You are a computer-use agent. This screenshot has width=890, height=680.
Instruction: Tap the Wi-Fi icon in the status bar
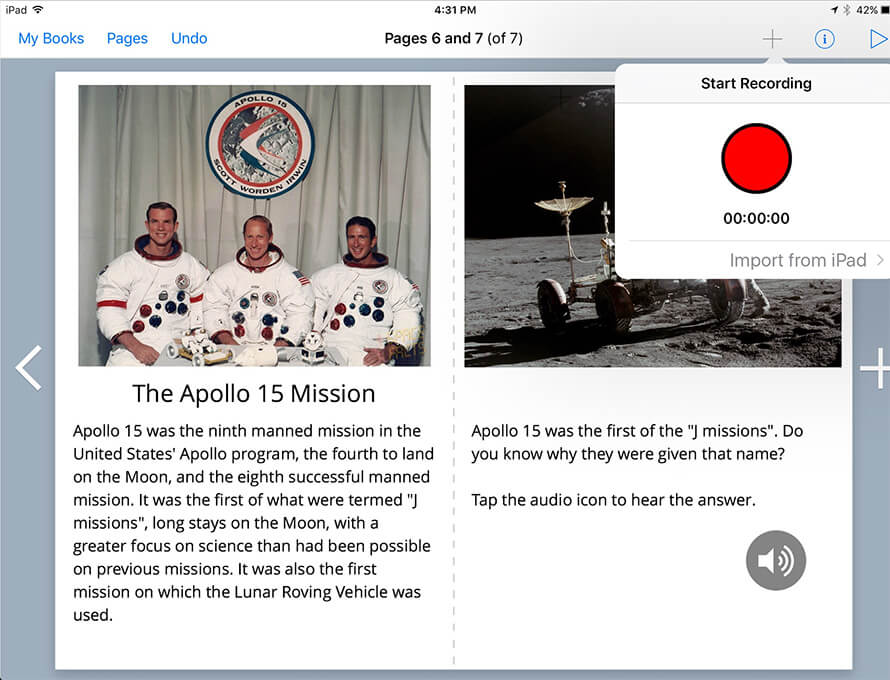(36, 8)
